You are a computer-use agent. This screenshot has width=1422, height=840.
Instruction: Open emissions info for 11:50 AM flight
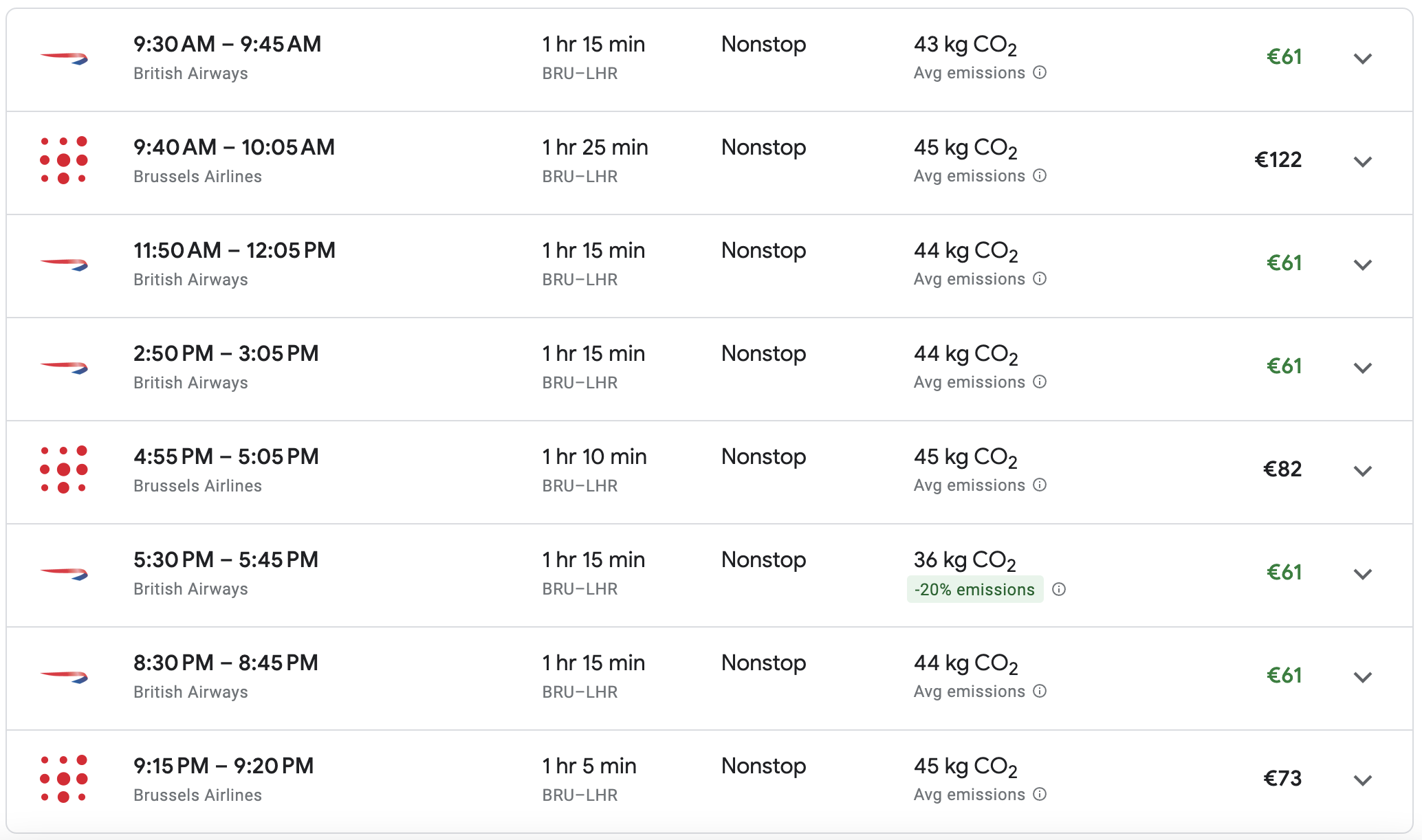tap(1040, 279)
